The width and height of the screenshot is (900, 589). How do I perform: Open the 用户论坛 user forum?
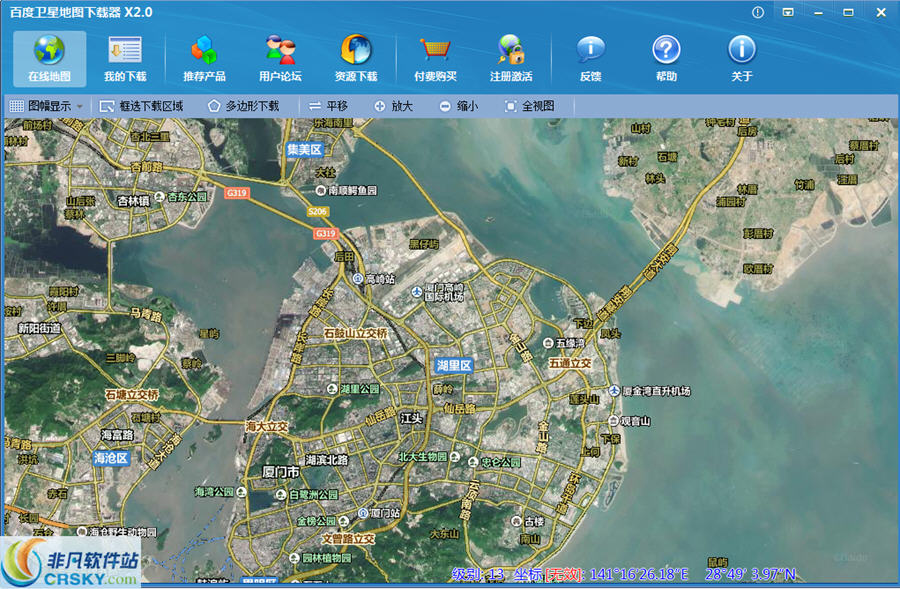pos(280,59)
